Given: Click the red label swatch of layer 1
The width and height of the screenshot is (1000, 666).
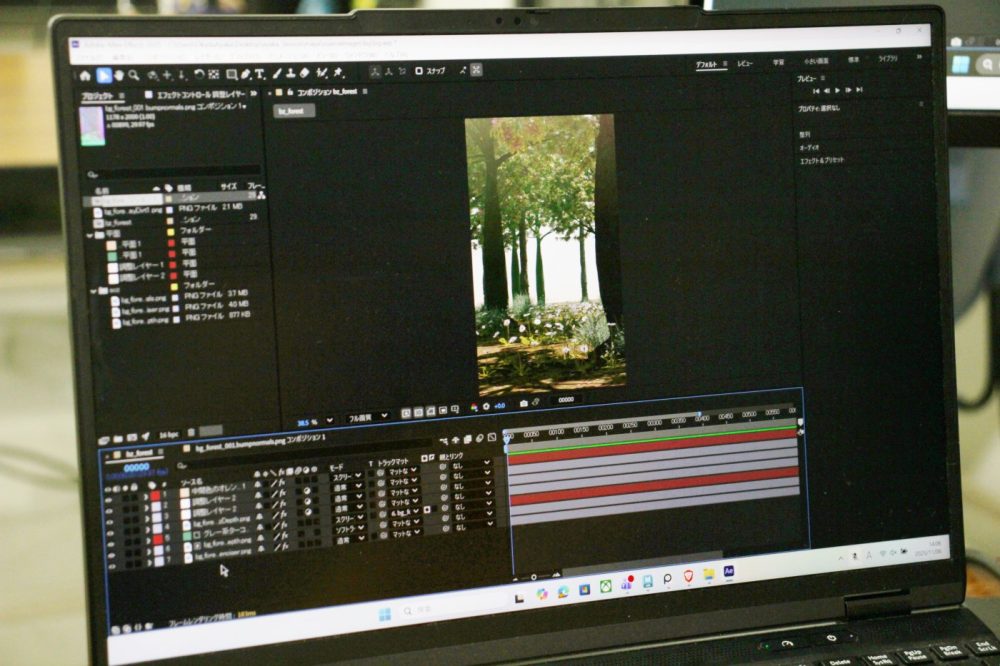Looking at the screenshot, I should (x=156, y=496).
